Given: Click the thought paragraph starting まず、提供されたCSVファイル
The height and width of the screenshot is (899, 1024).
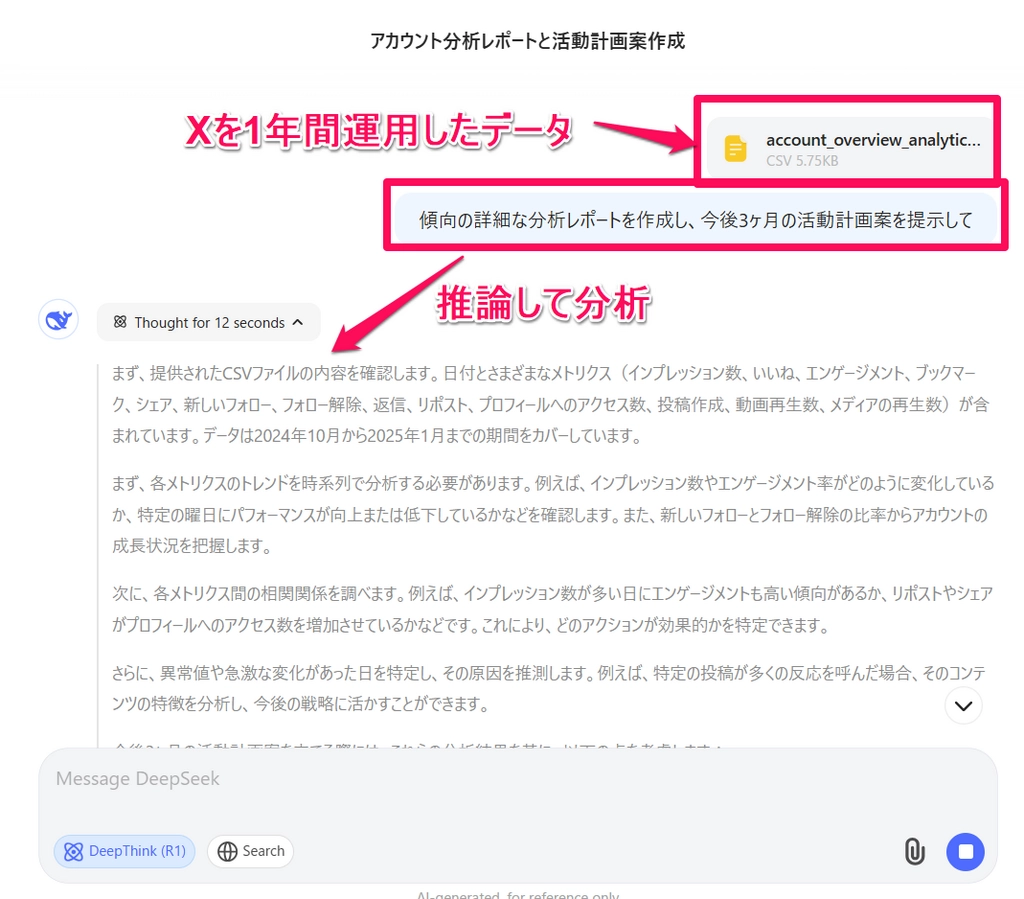Looking at the screenshot, I should (552, 404).
